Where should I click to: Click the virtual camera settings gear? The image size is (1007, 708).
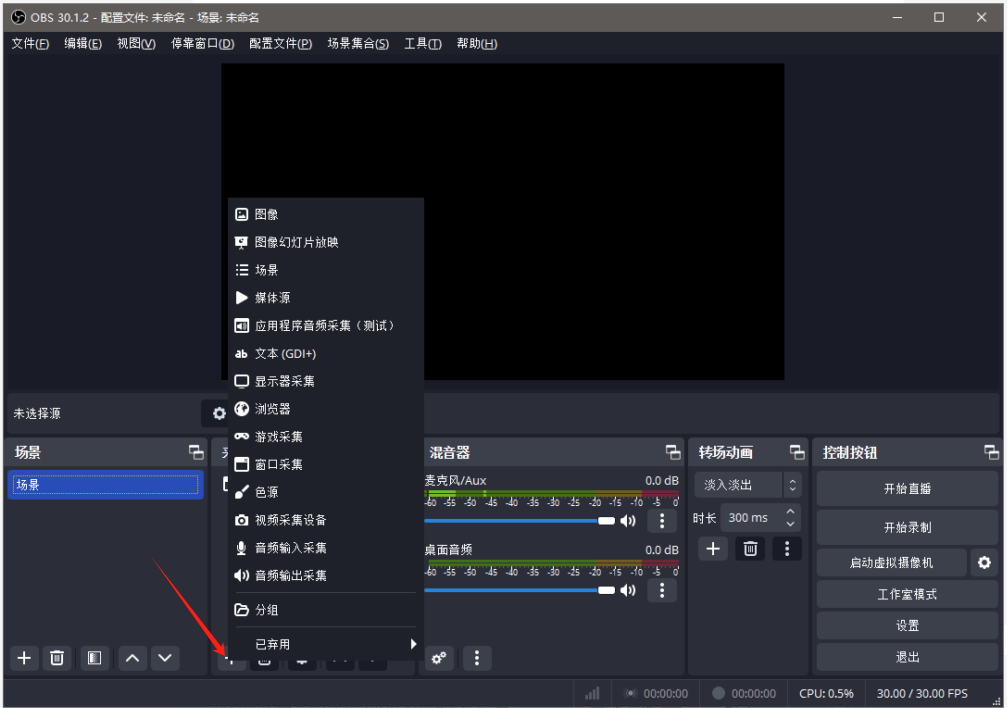(984, 563)
